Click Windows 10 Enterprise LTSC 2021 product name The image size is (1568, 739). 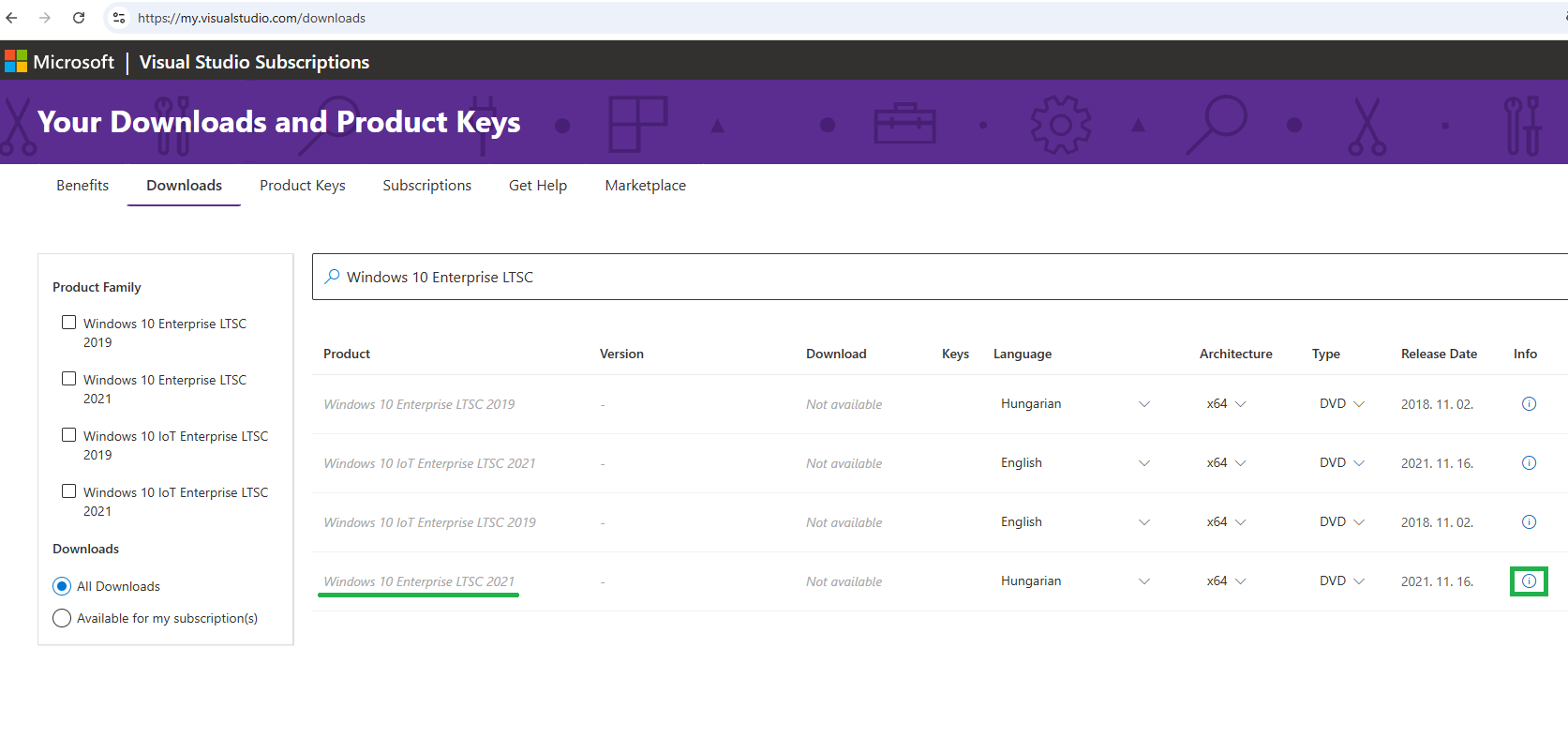[x=419, y=581]
